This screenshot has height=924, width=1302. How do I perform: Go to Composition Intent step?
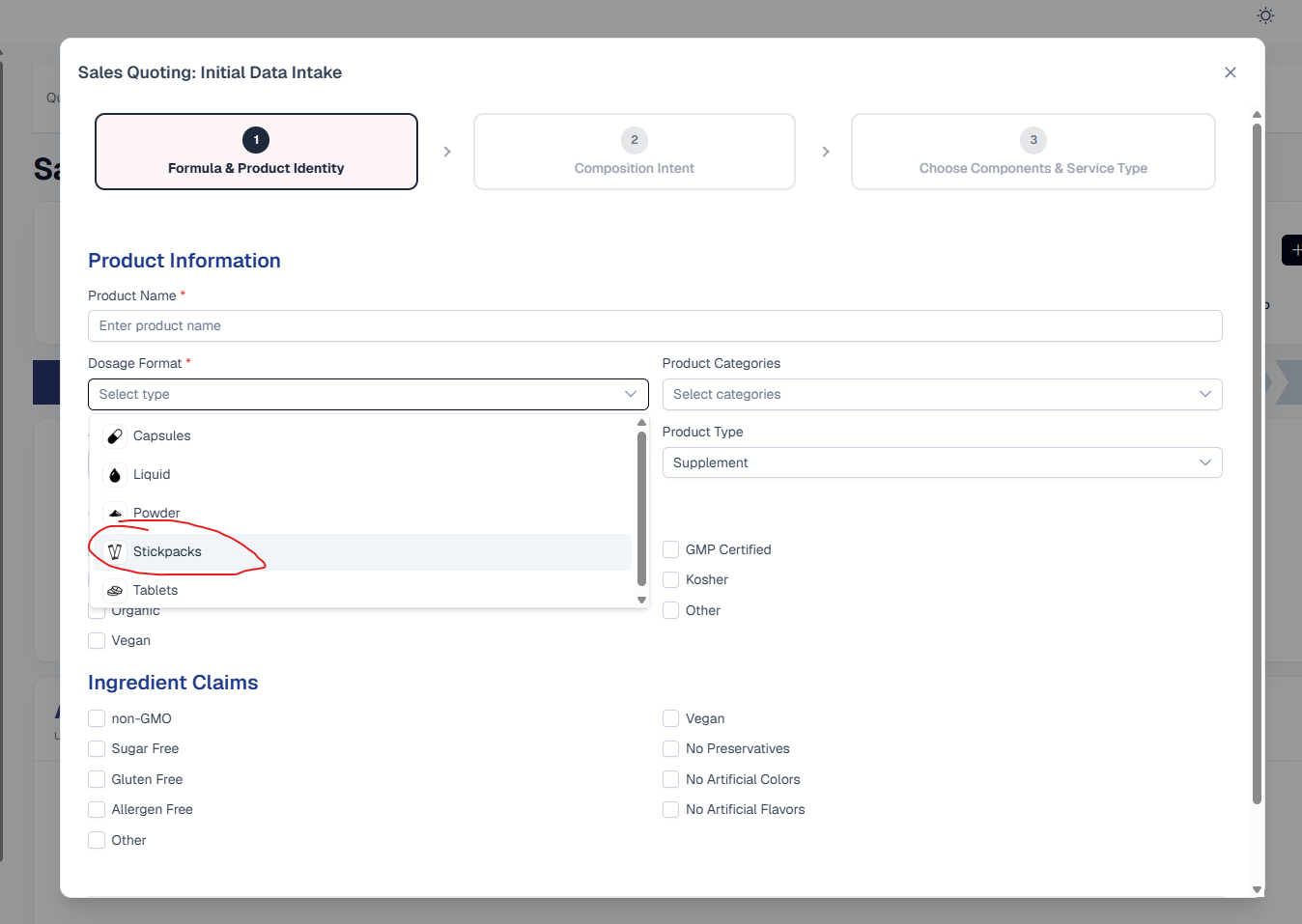pyautogui.click(x=635, y=152)
